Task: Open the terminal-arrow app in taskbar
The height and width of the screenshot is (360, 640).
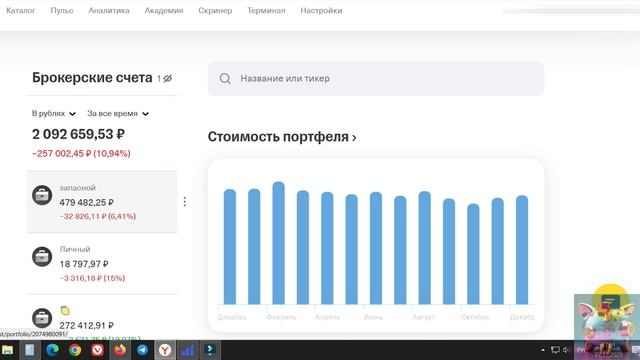Action: pos(210,350)
